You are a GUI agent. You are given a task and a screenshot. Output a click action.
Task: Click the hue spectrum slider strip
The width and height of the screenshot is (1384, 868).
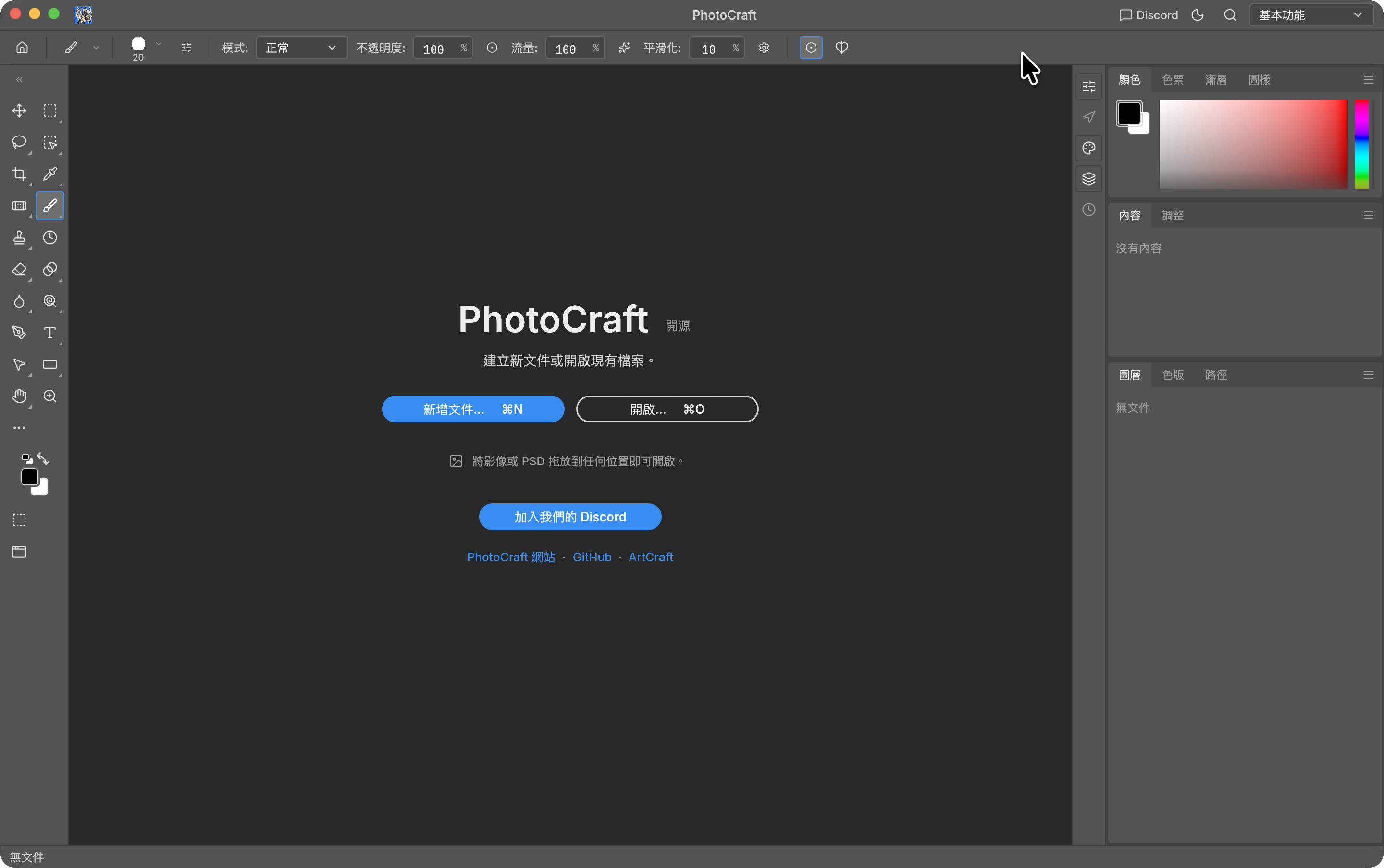coord(1361,145)
